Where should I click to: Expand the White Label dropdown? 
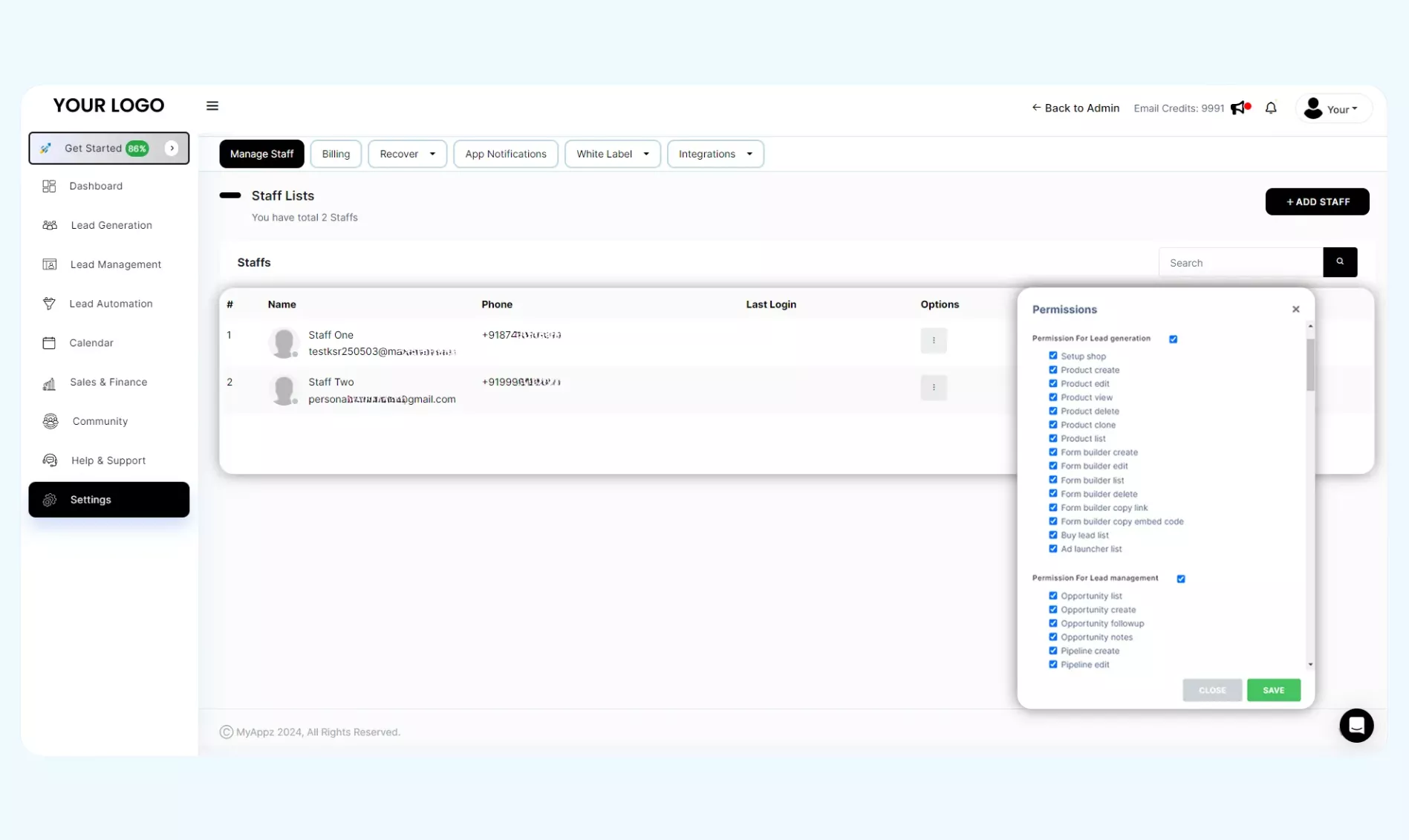tap(612, 154)
